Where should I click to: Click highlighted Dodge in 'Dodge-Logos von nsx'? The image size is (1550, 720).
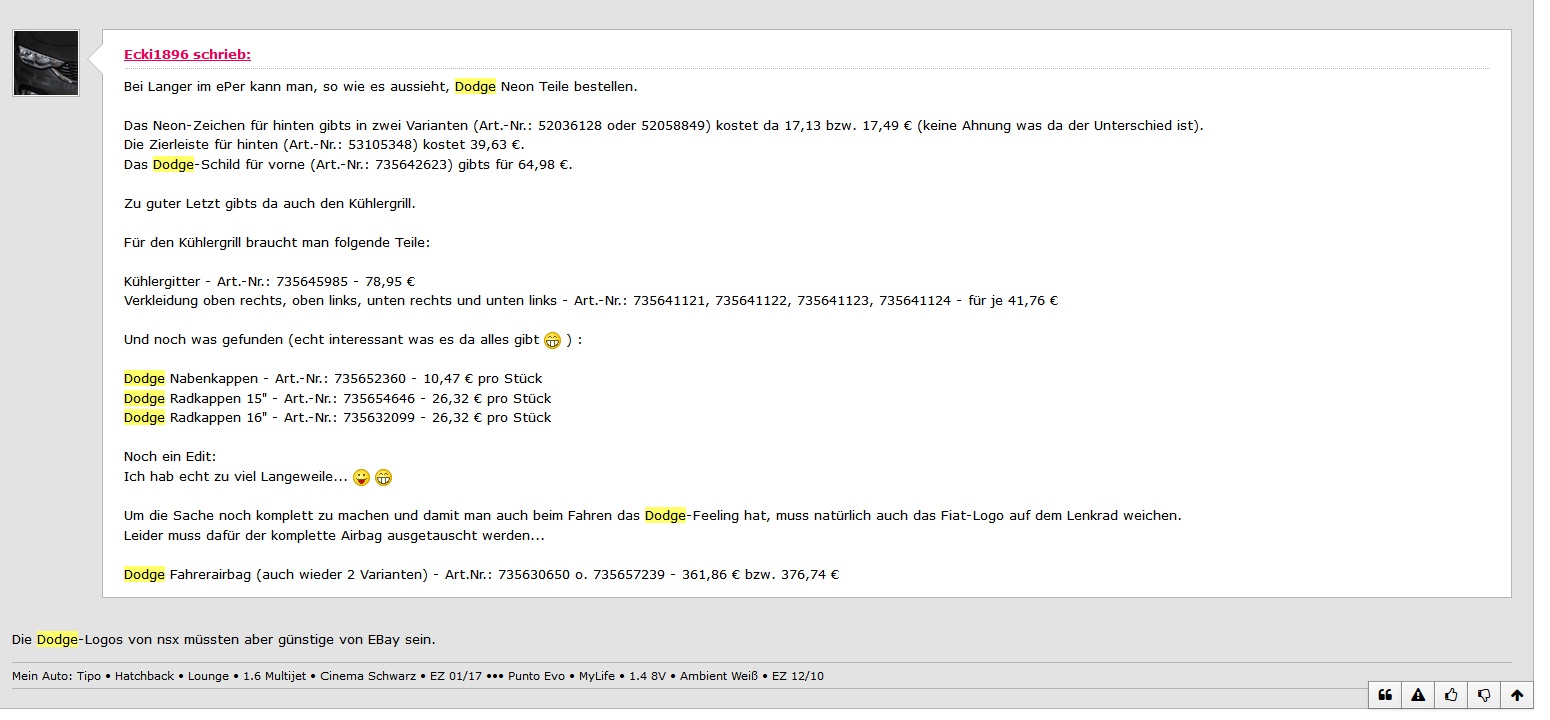pos(57,639)
